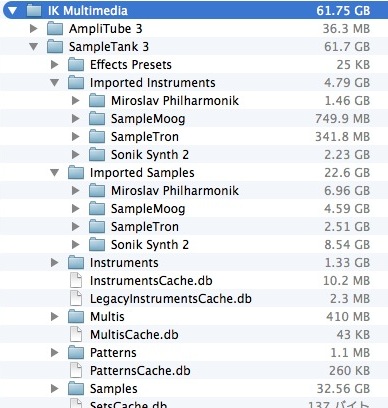Image resolution: width=388 pixels, height=408 pixels.
Task: Click the 36.3 MB size value
Action: coord(346,29)
